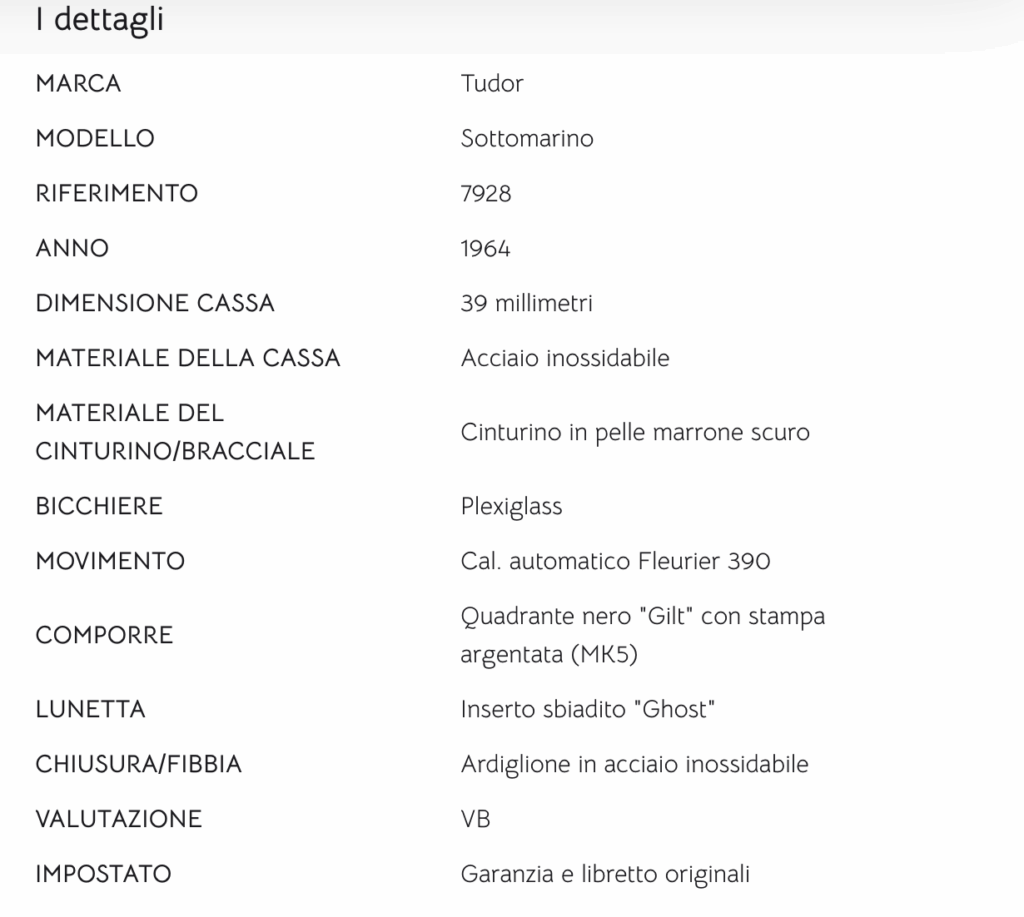1024x917 pixels.
Task: Click "Cal. automatico Fleurier 390" movement value
Action: point(615,561)
